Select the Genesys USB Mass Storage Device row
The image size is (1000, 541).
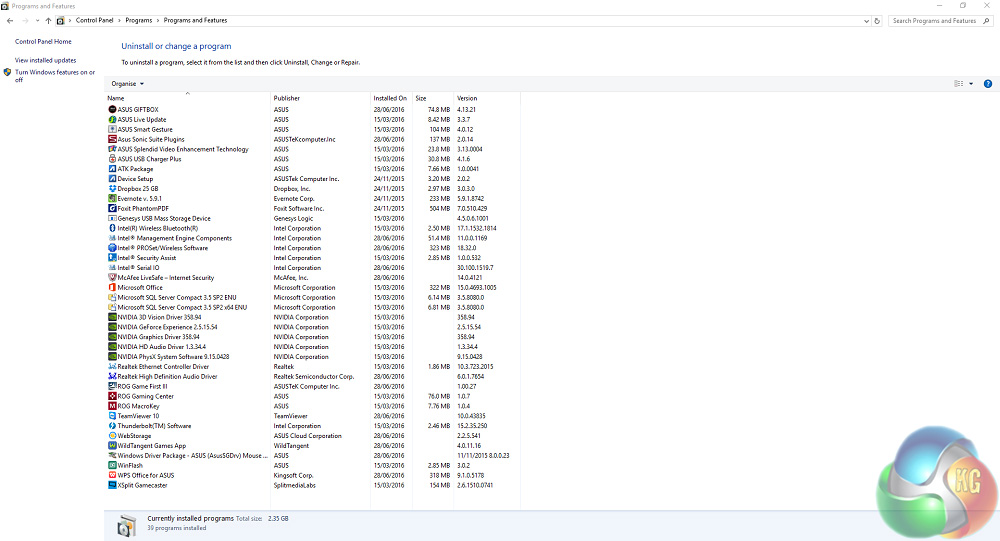[312, 218]
